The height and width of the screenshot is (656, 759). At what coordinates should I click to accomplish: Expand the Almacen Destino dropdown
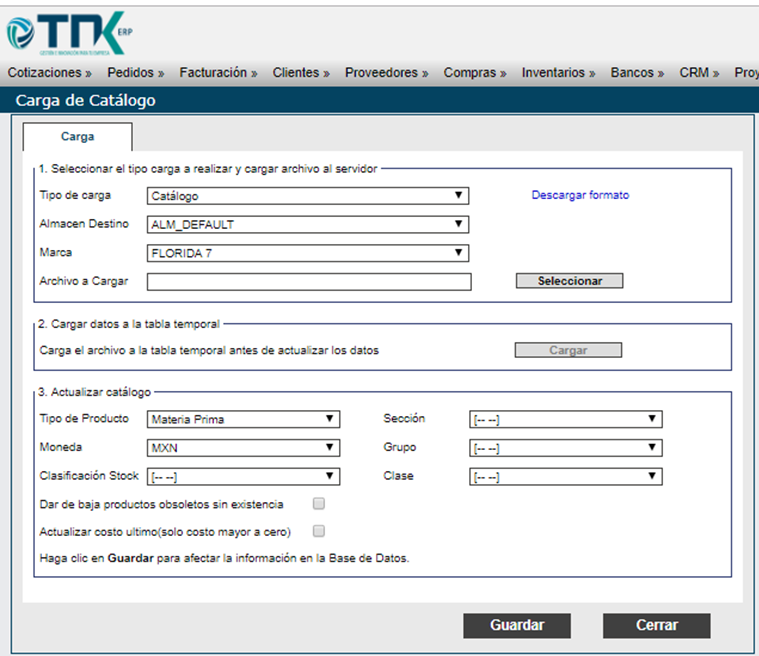(307, 225)
